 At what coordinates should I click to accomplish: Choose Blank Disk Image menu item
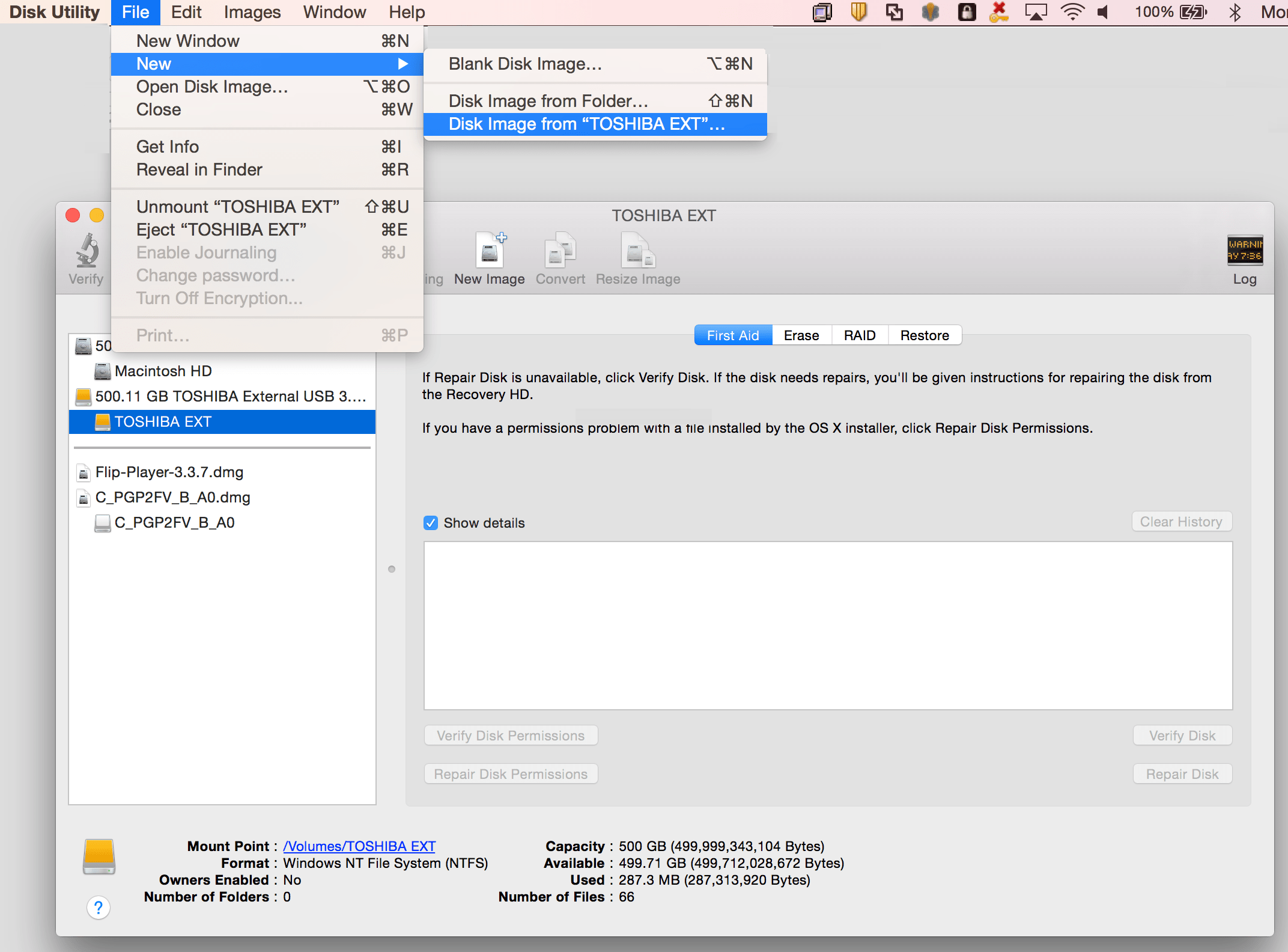(x=525, y=64)
